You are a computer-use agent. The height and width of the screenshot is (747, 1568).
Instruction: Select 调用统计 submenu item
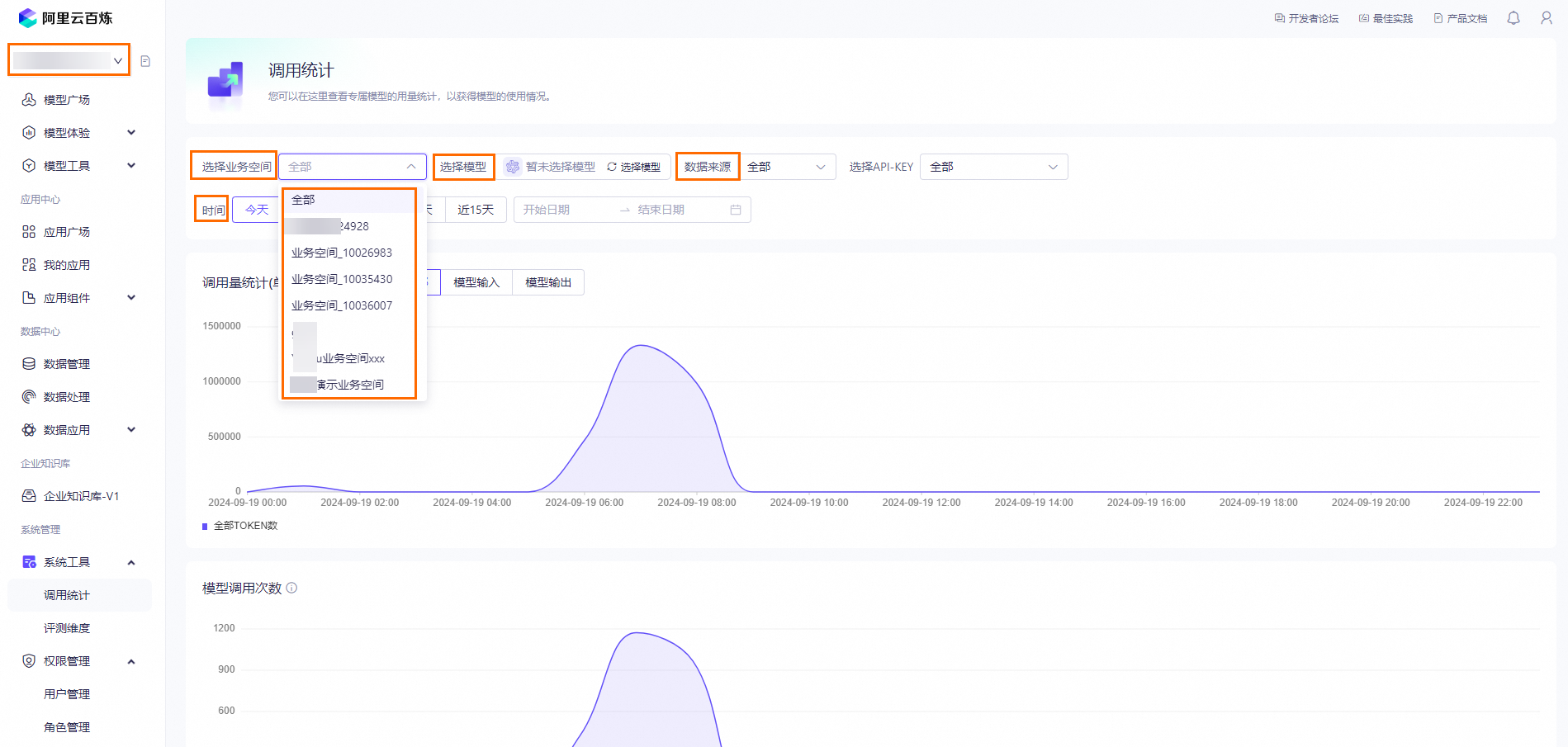pyautogui.click(x=78, y=595)
